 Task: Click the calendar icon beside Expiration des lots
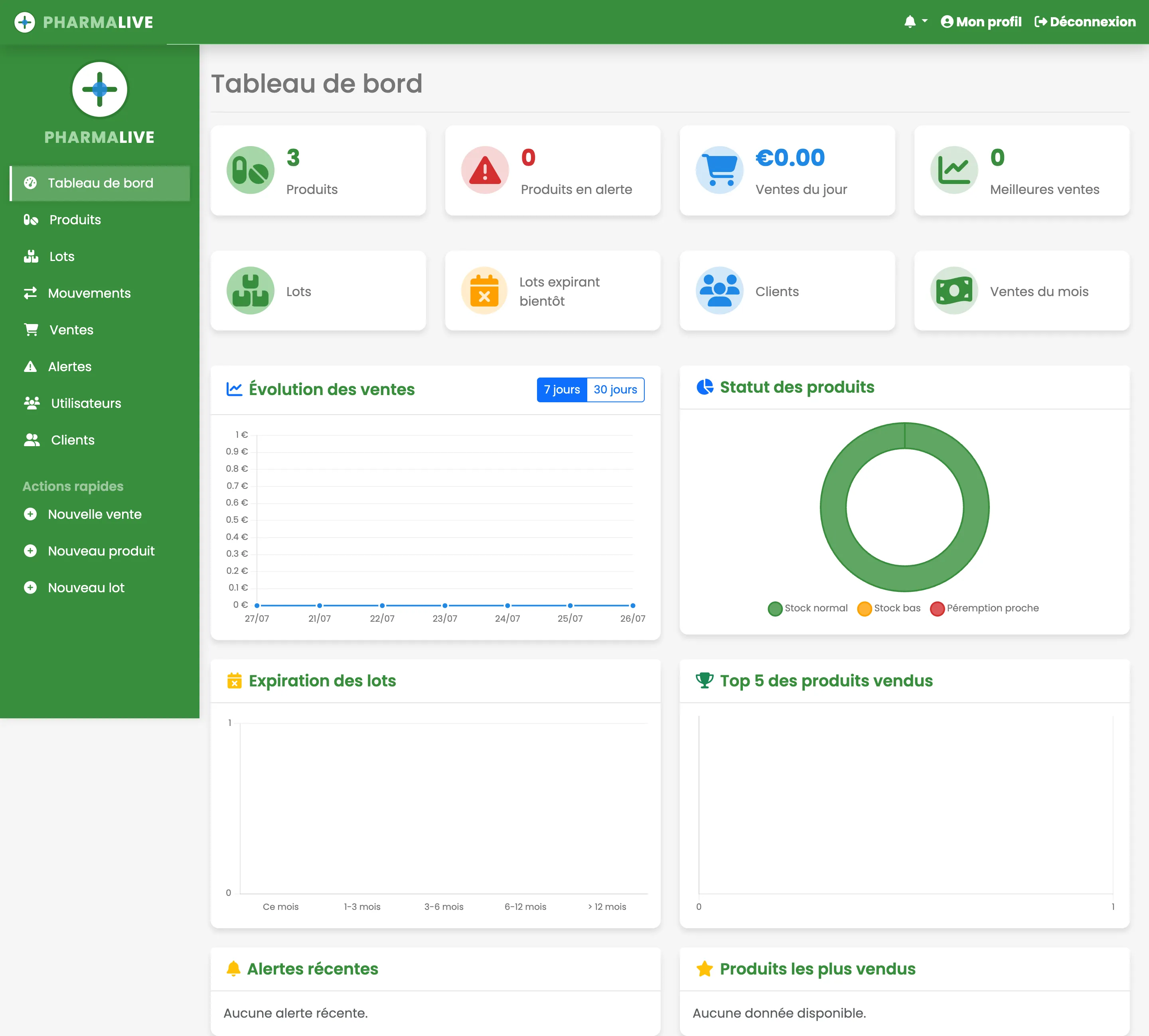[234, 681]
